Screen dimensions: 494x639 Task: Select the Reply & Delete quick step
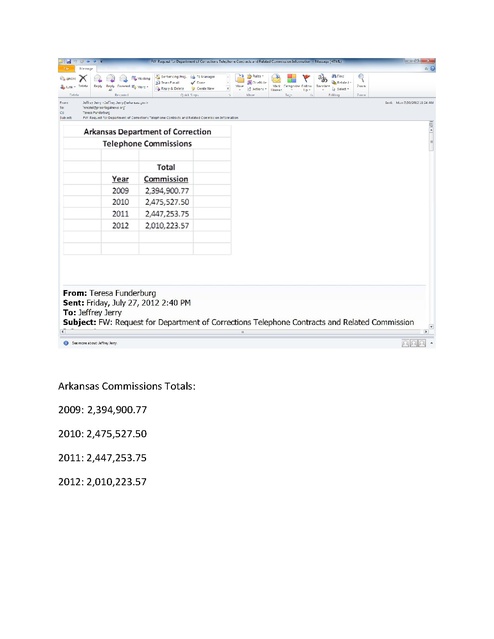tap(170, 88)
